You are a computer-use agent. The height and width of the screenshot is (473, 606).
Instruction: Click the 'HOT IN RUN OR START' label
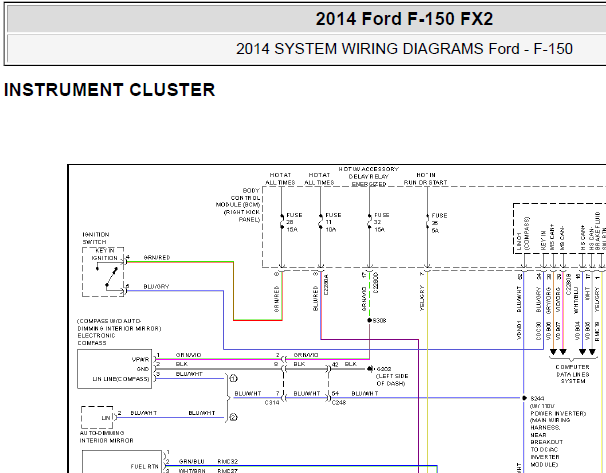click(x=426, y=179)
